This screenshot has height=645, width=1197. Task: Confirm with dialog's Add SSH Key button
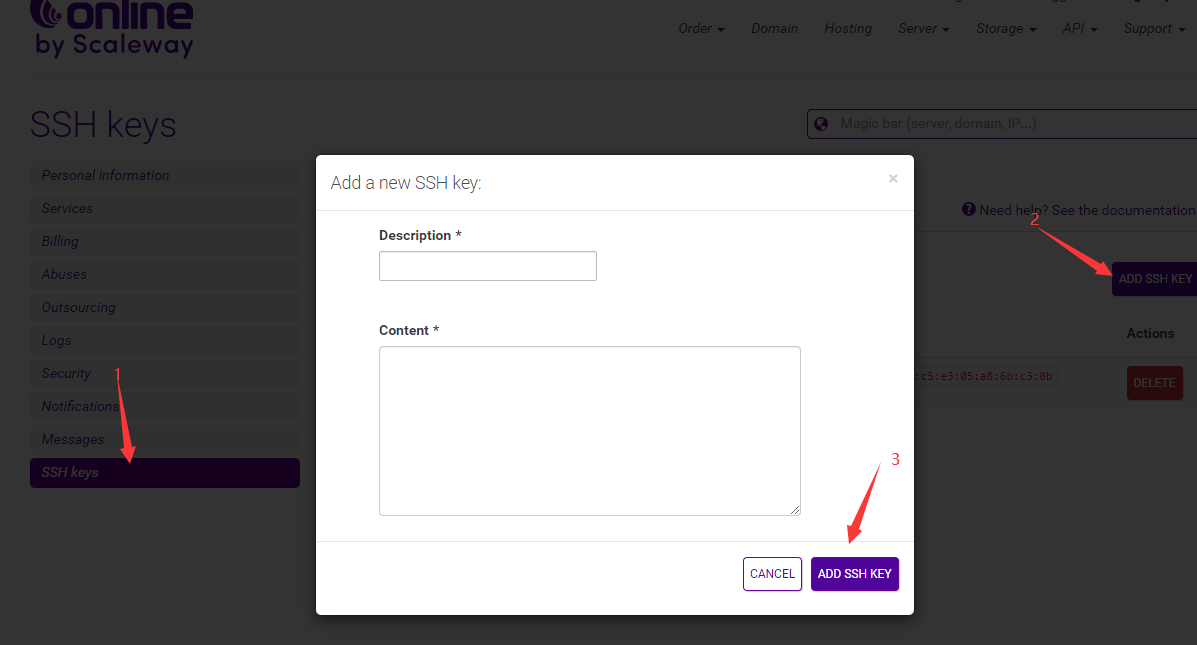coord(854,574)
